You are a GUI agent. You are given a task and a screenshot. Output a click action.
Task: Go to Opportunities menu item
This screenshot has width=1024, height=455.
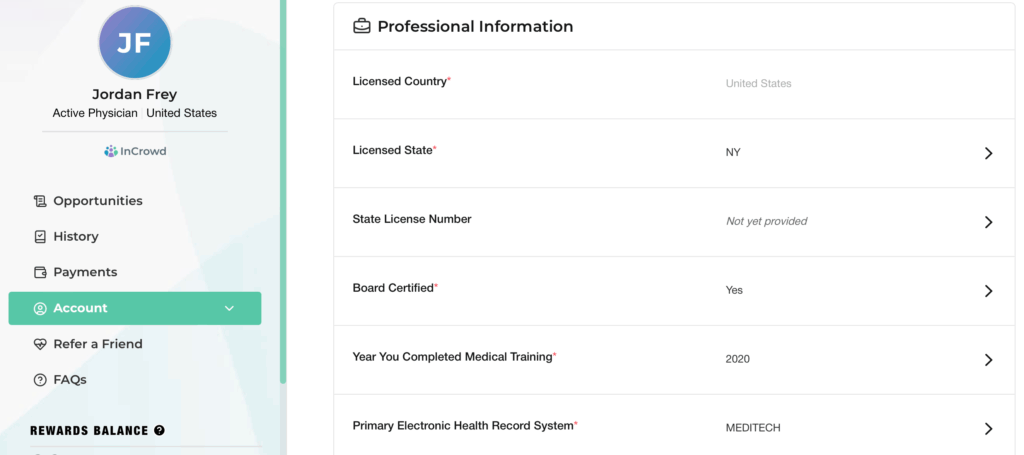tap(98, 201)
